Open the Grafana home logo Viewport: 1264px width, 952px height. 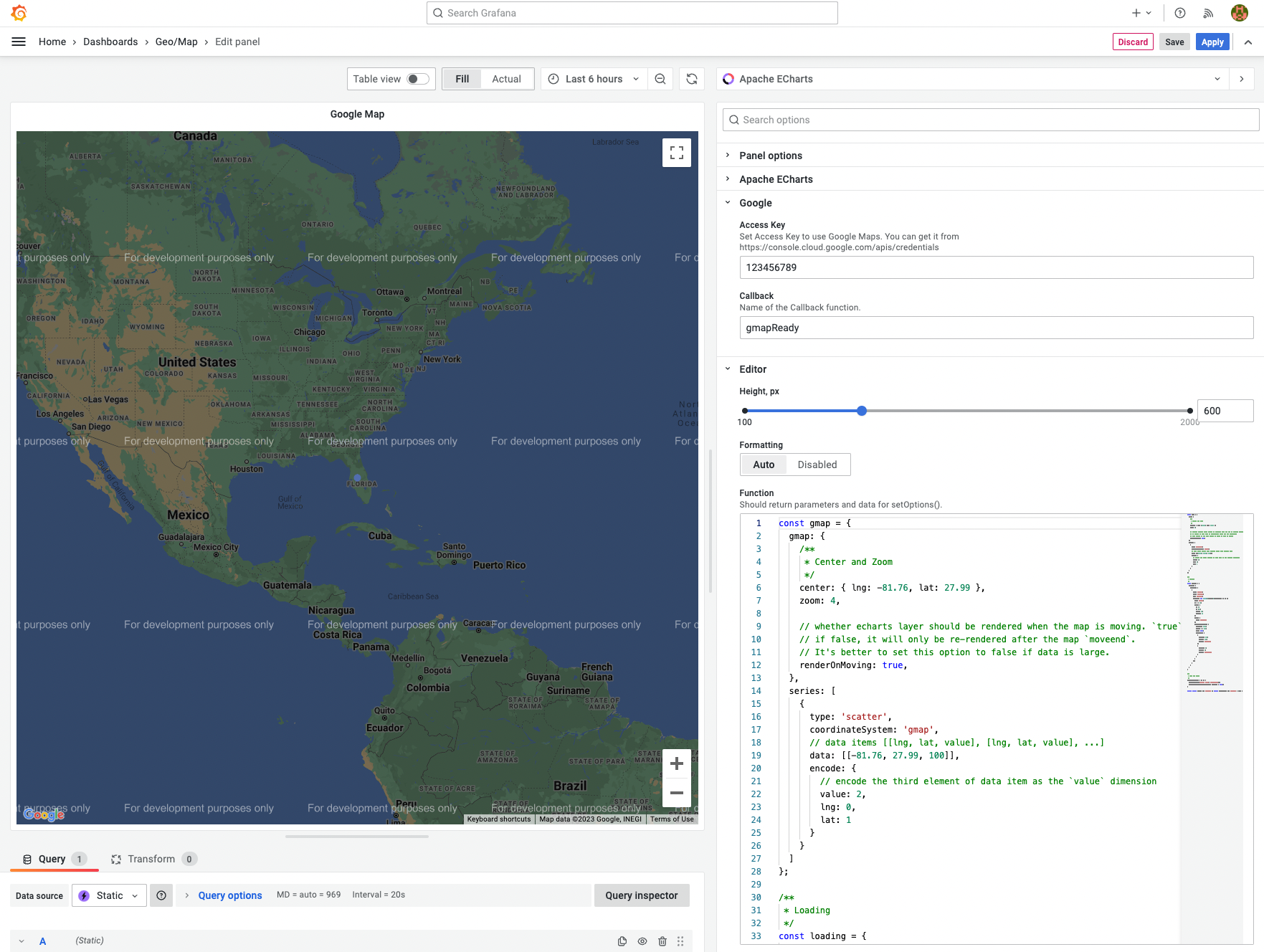tap(19, 12)
